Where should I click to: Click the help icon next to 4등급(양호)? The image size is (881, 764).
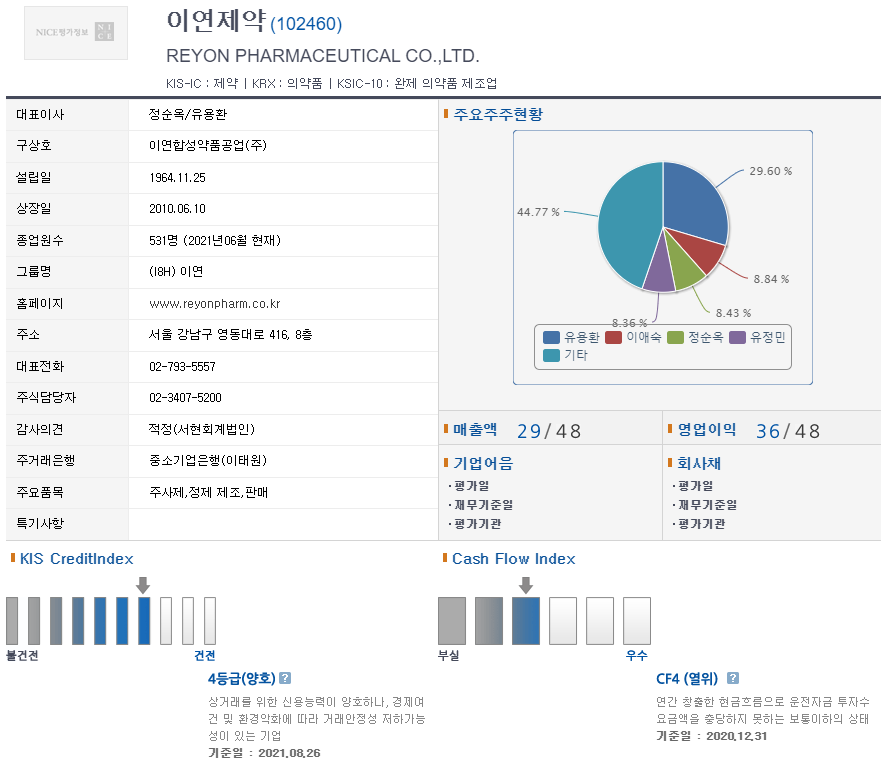click(x=285, y=678)
